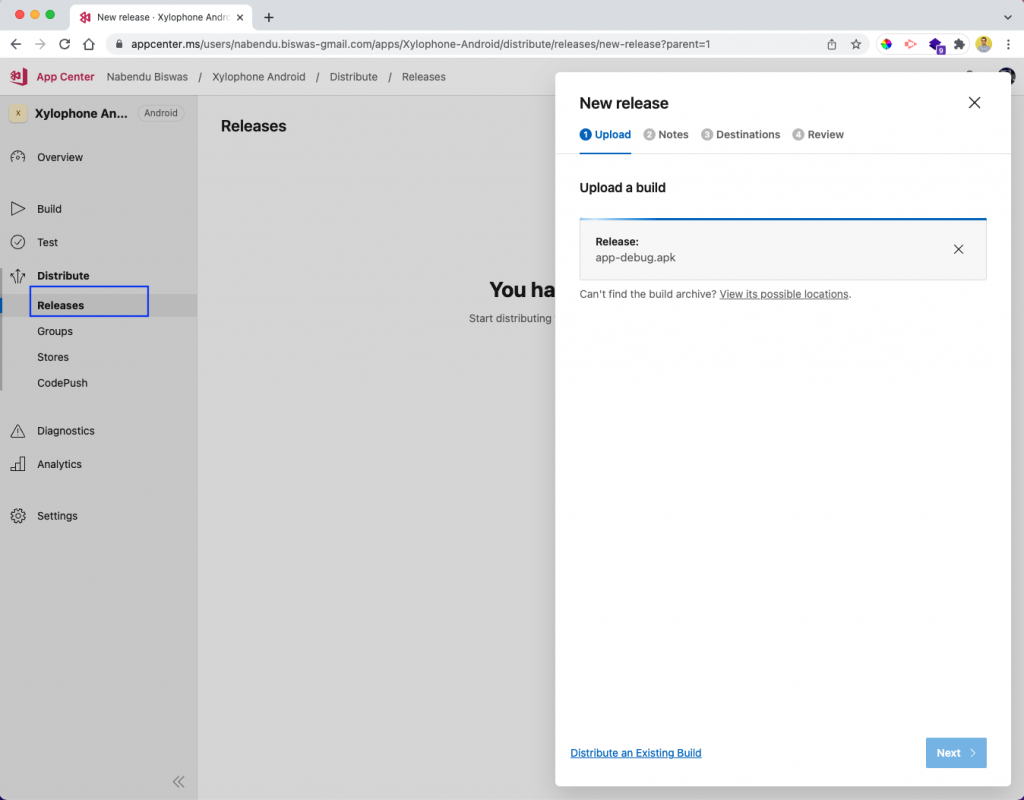
Task: Click the Settings gear icon
Action: pyautogui.click(x=18, y=515)
